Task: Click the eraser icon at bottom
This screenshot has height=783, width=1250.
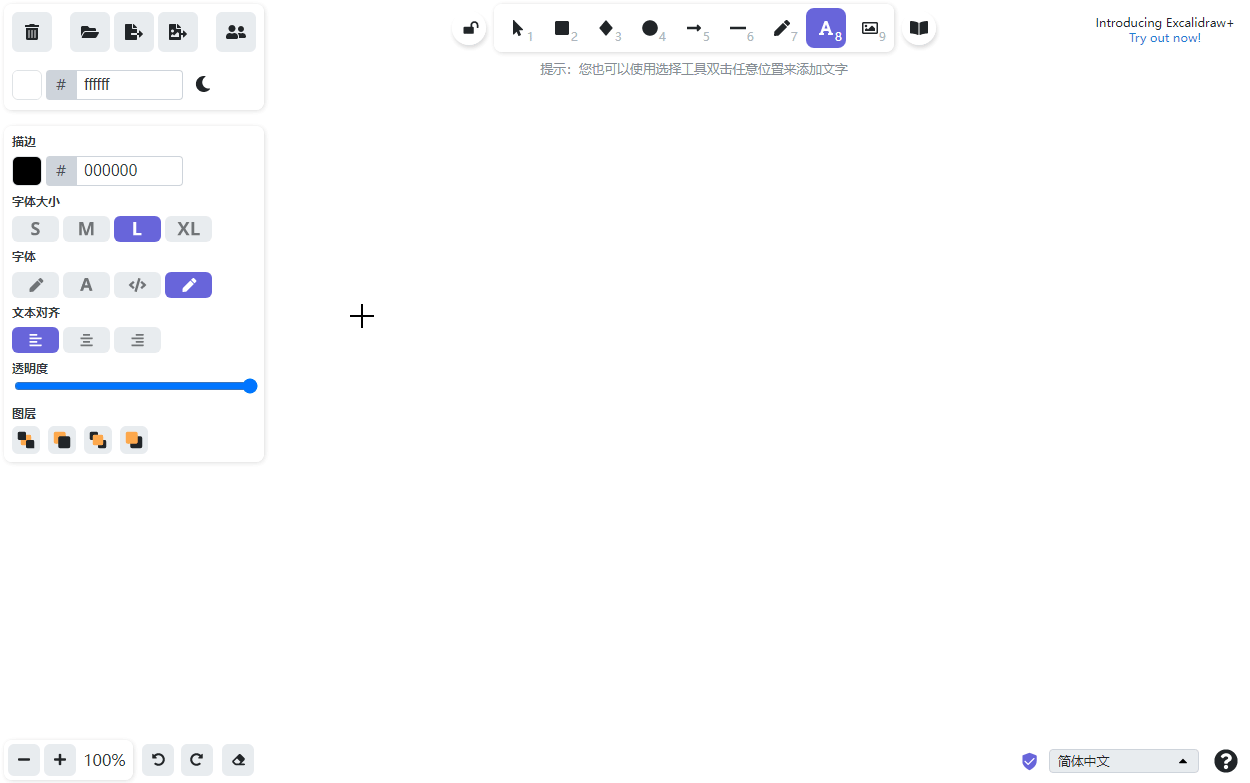Action: coord(238,760)
